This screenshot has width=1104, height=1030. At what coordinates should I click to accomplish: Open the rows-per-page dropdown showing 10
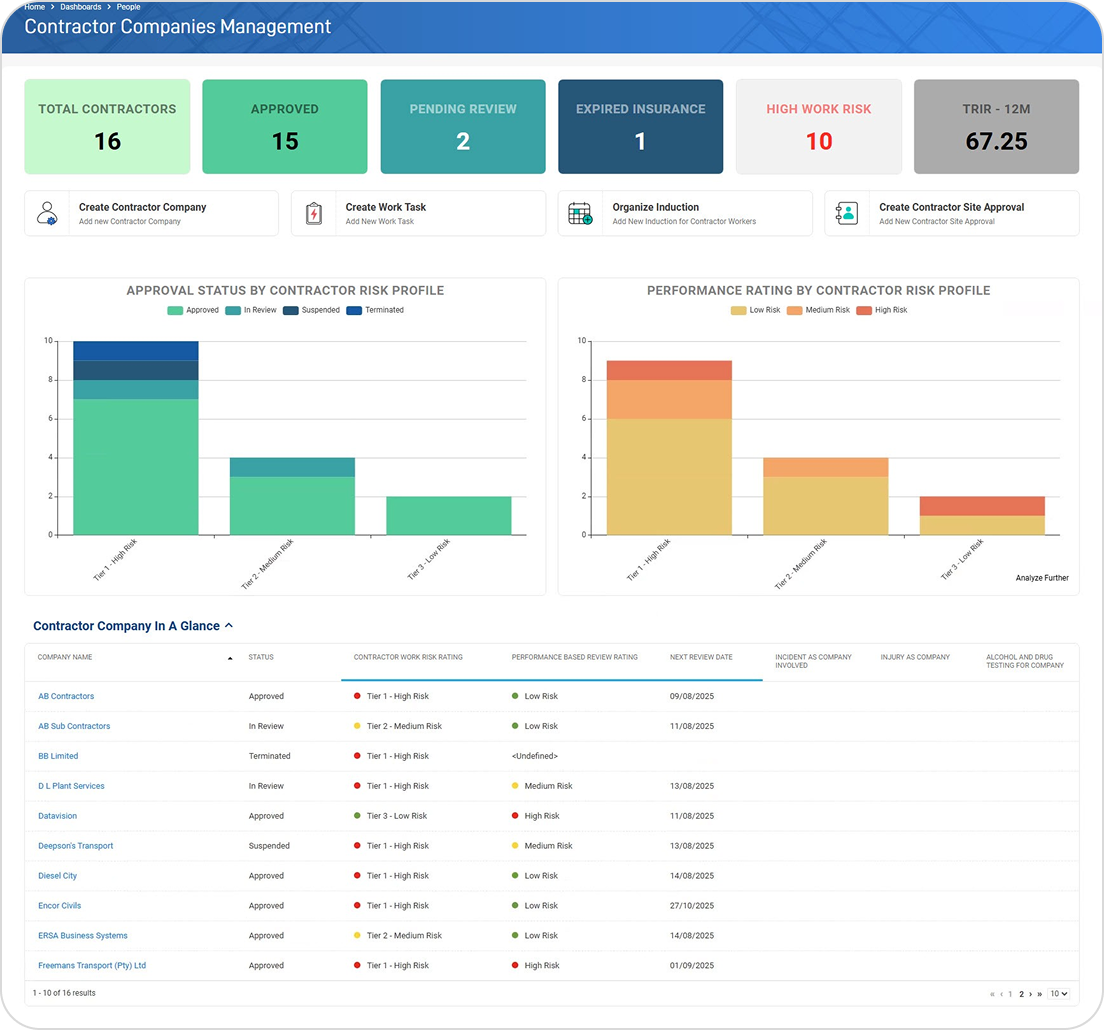(1058, 994)
